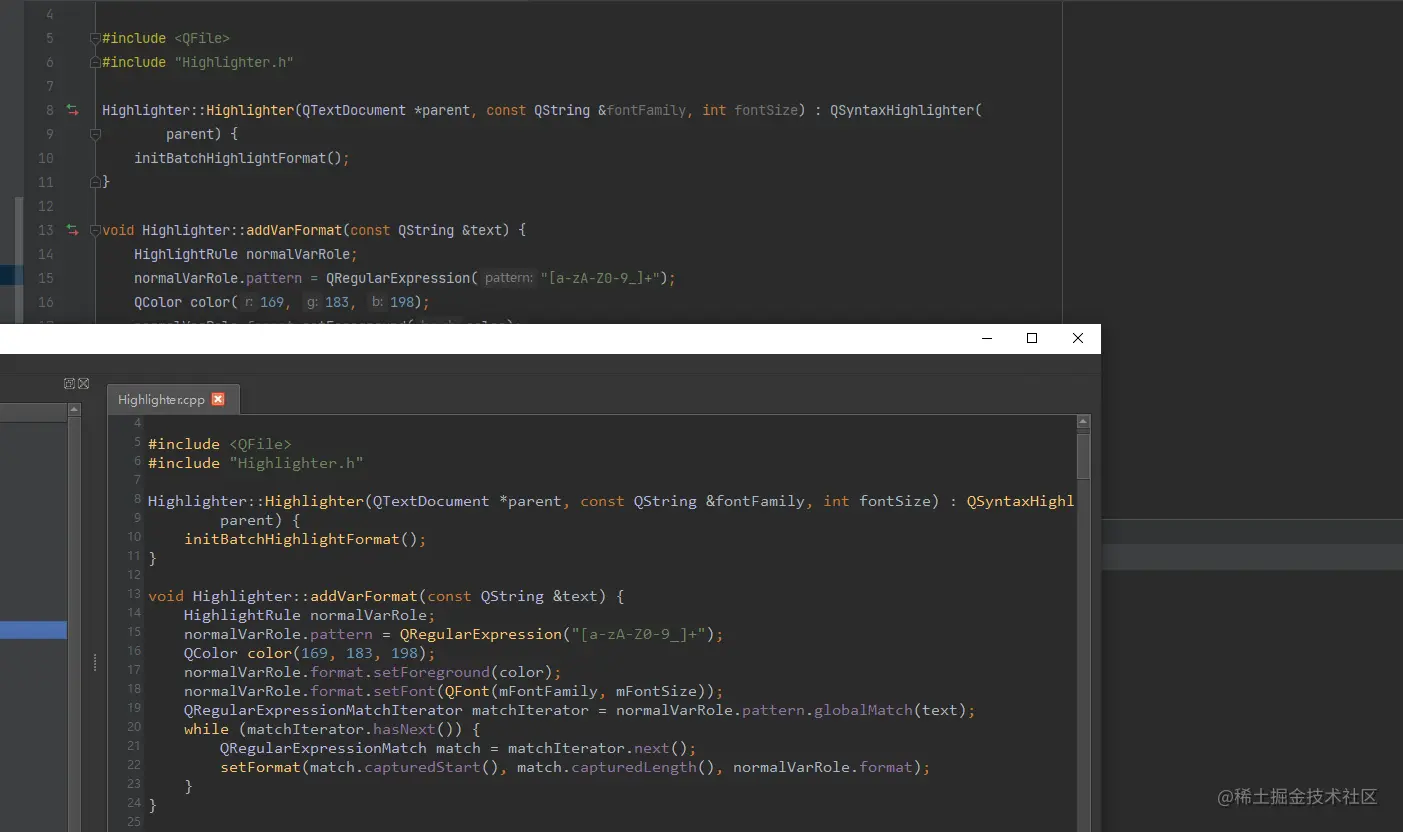This screenshot has width=1403, height=832.
Task: Click mFontSize in the setFont call
Action: (x=656, y=691)
